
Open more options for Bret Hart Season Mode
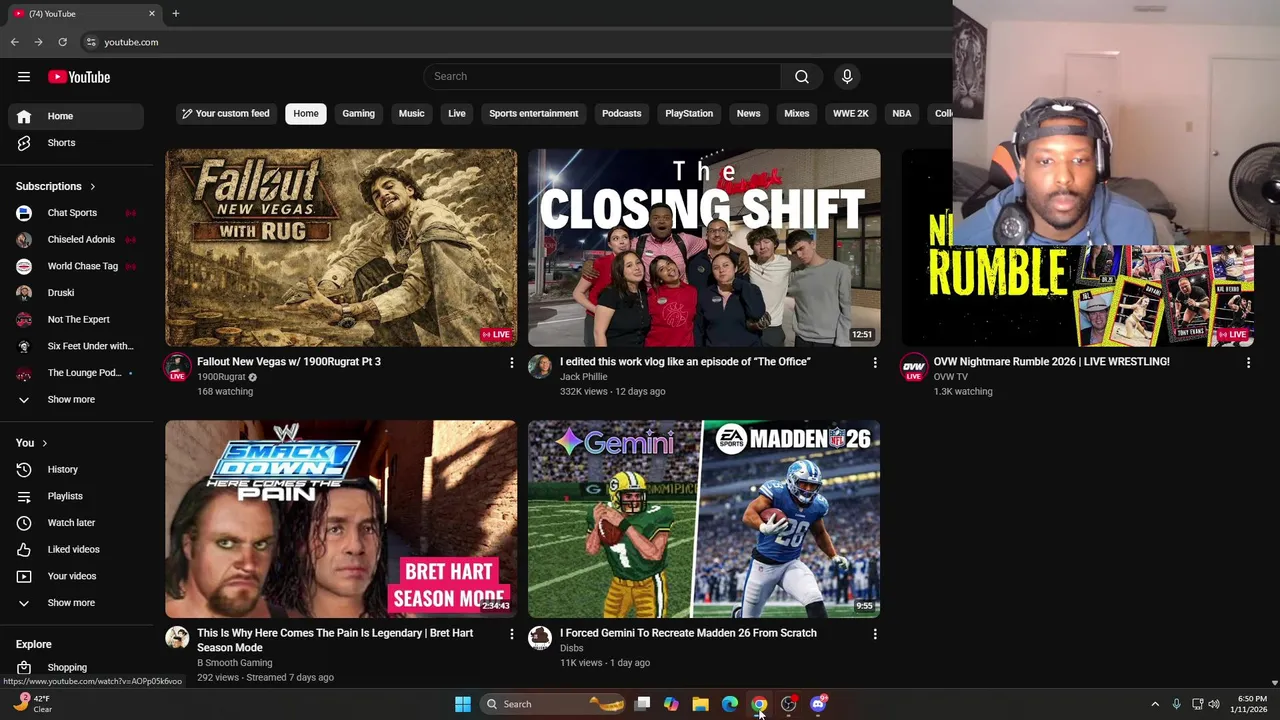pos(512,634)
